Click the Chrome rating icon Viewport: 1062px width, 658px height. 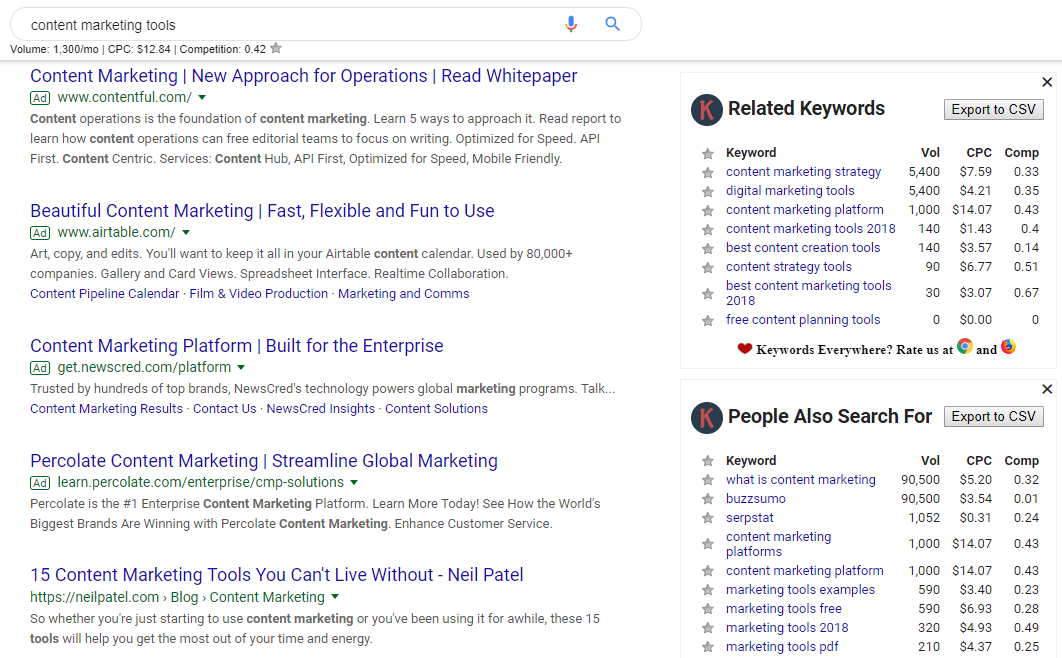pyautogui.click(x=964, y=347)
